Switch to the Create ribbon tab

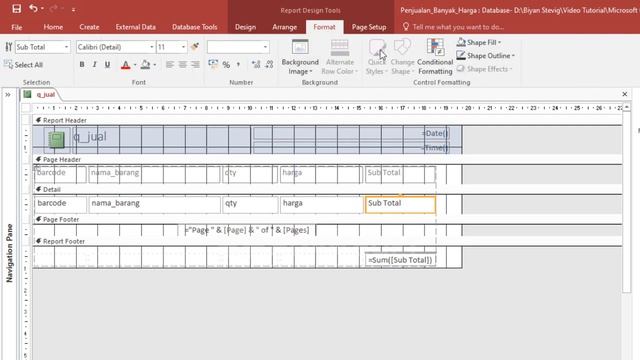coord(89,27)
